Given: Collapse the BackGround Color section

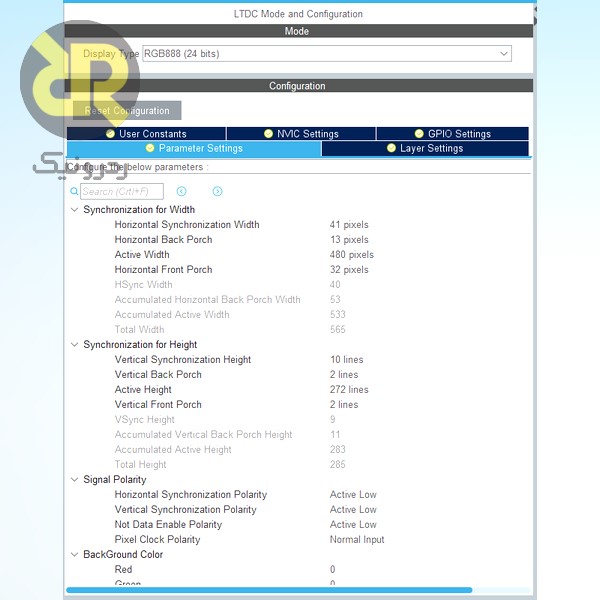Looking at the screenshot, I should pyautogui.click(x=74, y=555).
